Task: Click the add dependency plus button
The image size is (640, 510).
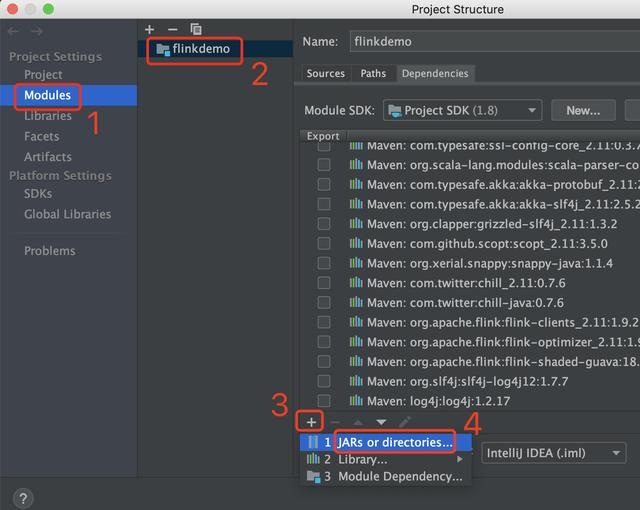Action: click(x=311, y=422)
